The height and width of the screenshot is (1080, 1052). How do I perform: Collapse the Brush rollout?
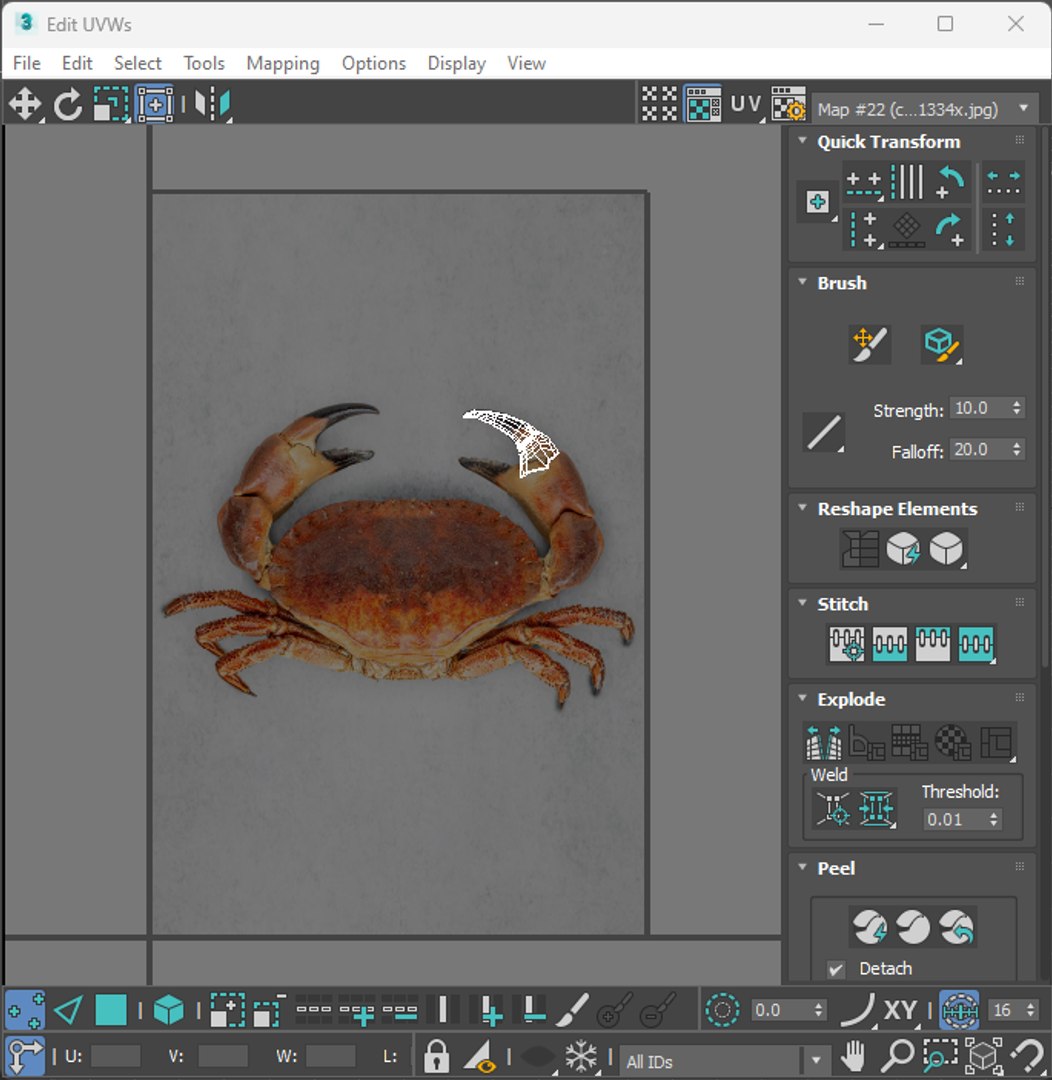click(803, 282)
